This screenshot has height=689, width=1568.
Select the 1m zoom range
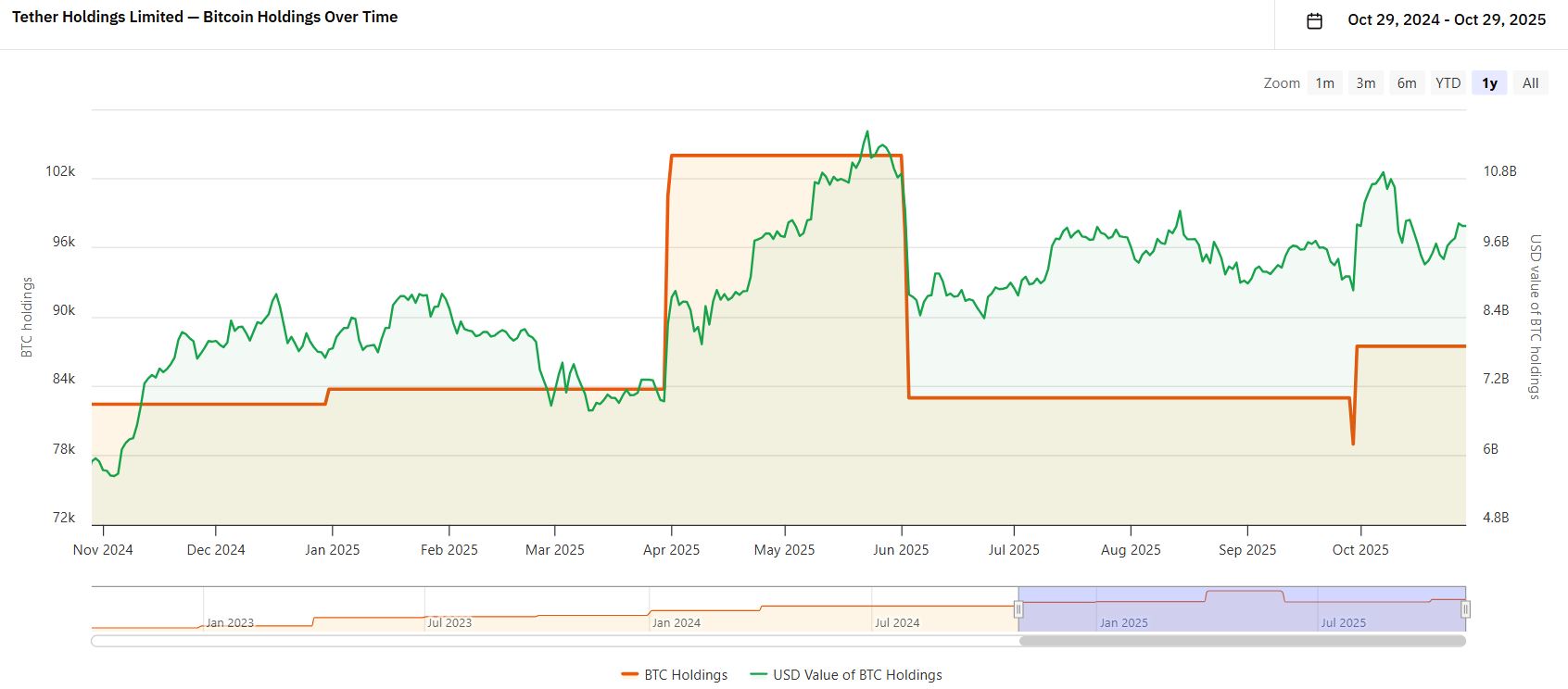pos(1325,83)
